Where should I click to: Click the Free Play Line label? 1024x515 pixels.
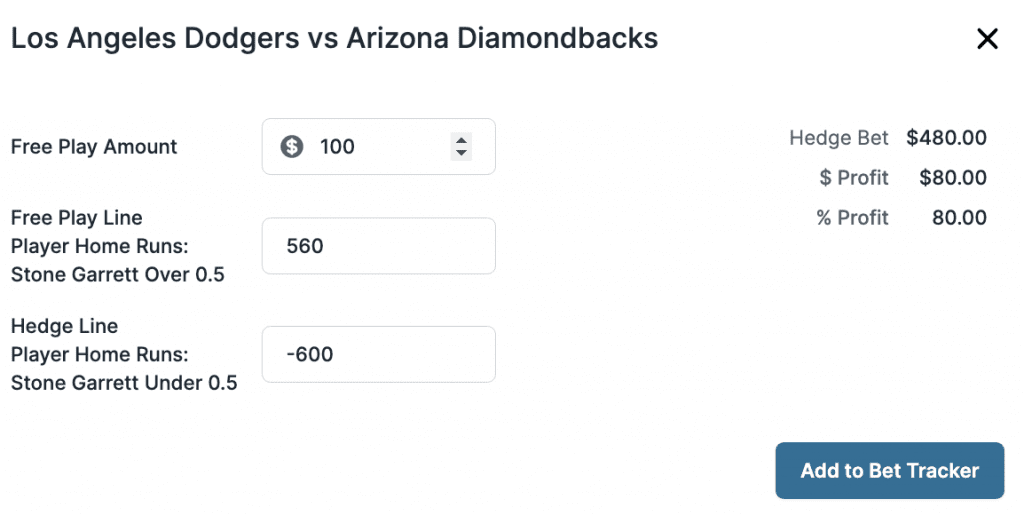[x=76, y=217]
